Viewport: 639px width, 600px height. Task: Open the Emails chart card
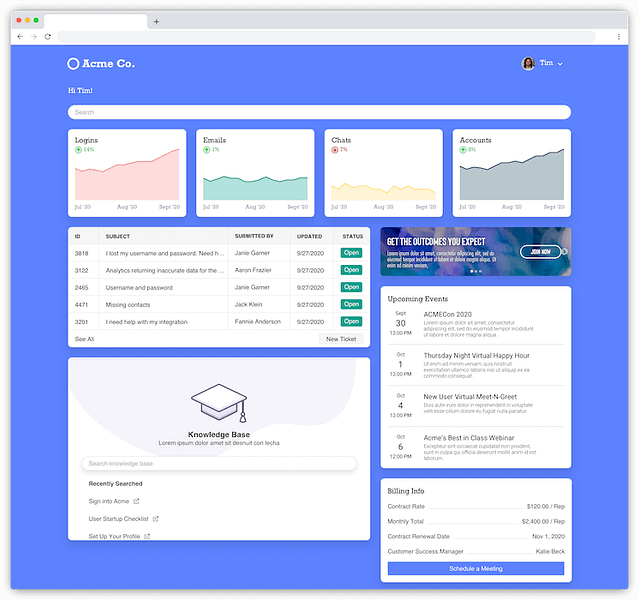tap(255, 173)
